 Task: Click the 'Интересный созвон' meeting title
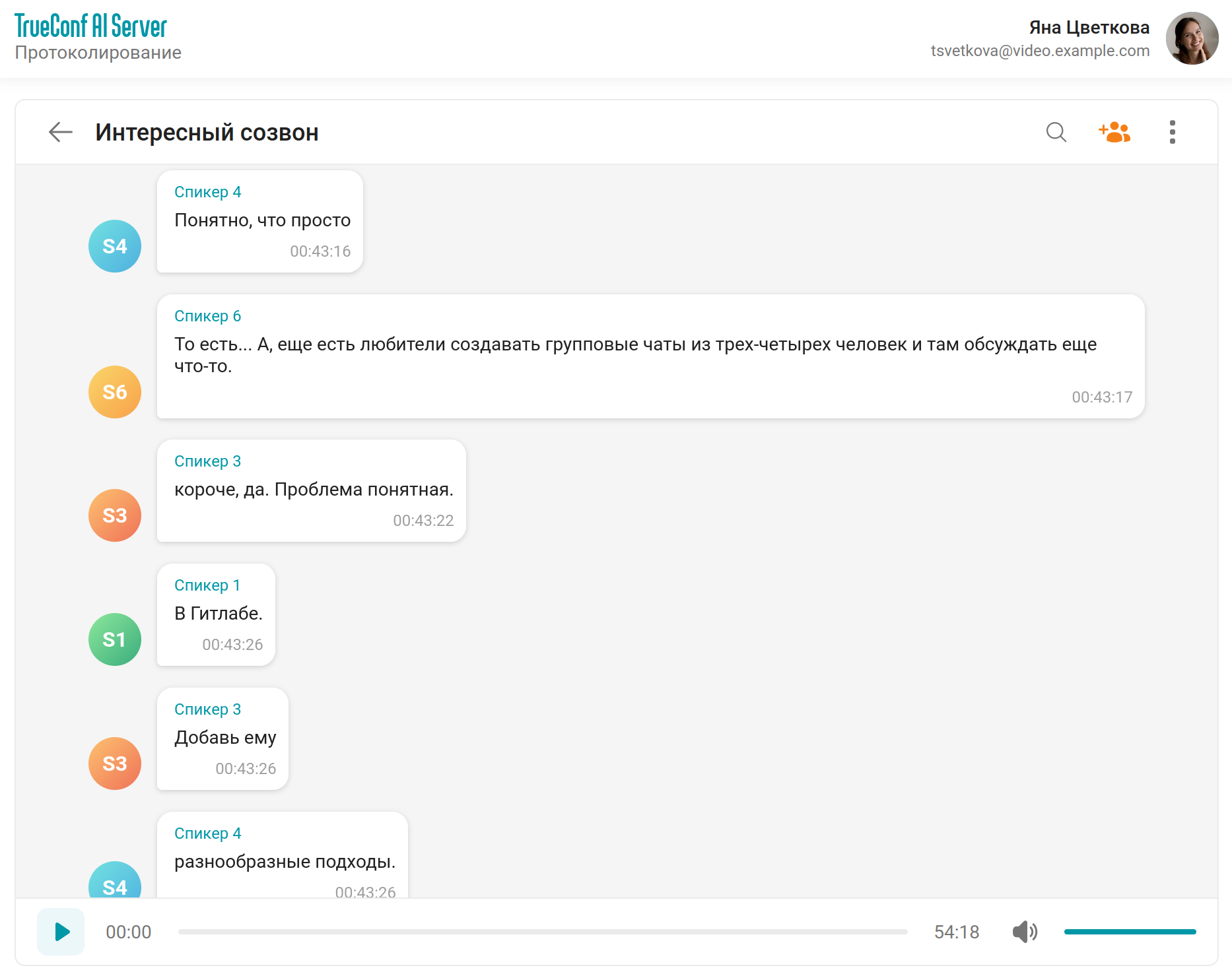coord(207,133)
